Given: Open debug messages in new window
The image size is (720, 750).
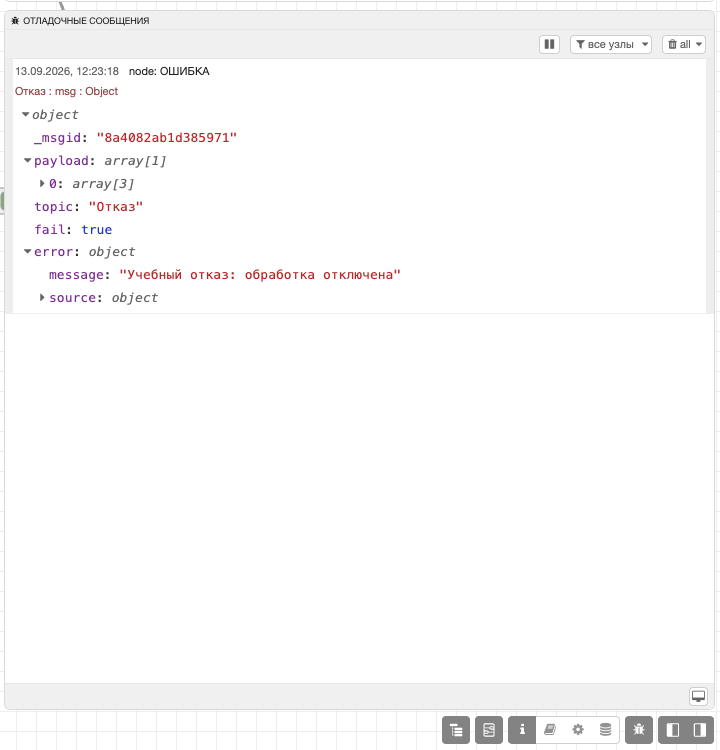Looking at the screenshot, I should pyautogui.click(x=698, y=696).
